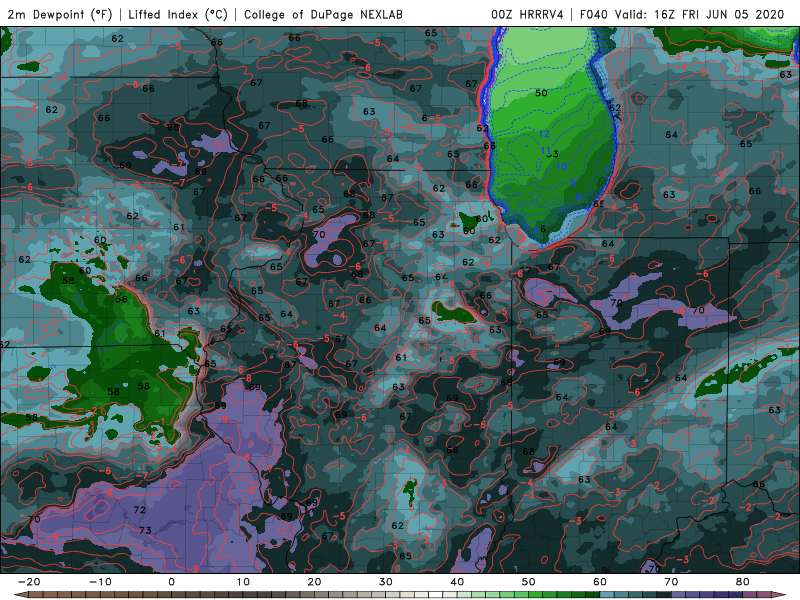Image resolution: width=800 pixels, height=600 pixels.
Task: Click the left arrow end of color scale
Action: (x=19, y=595)
